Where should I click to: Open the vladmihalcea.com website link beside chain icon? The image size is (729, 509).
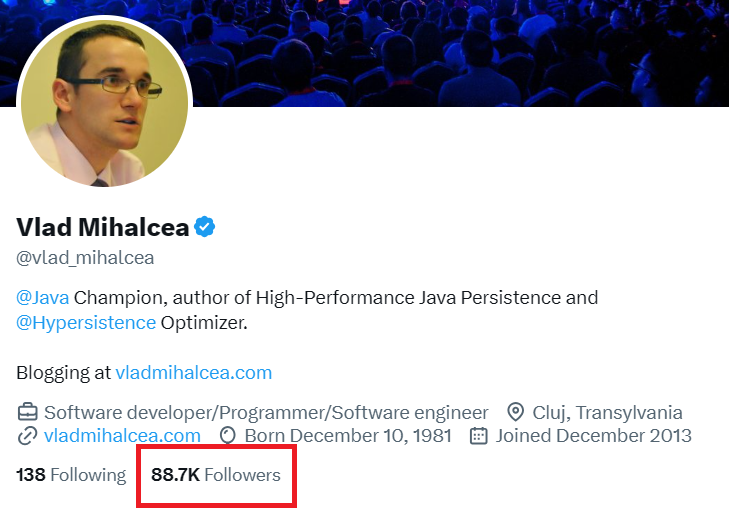coord(122,436)
